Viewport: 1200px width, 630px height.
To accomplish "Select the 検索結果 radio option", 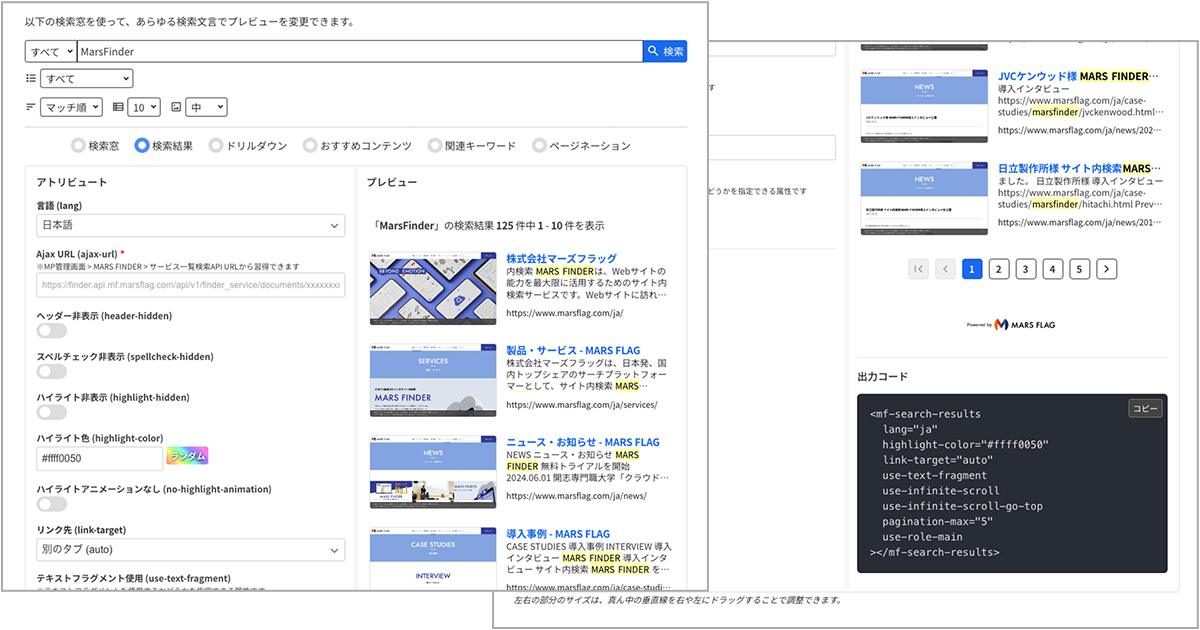I will tap(142, 146).
